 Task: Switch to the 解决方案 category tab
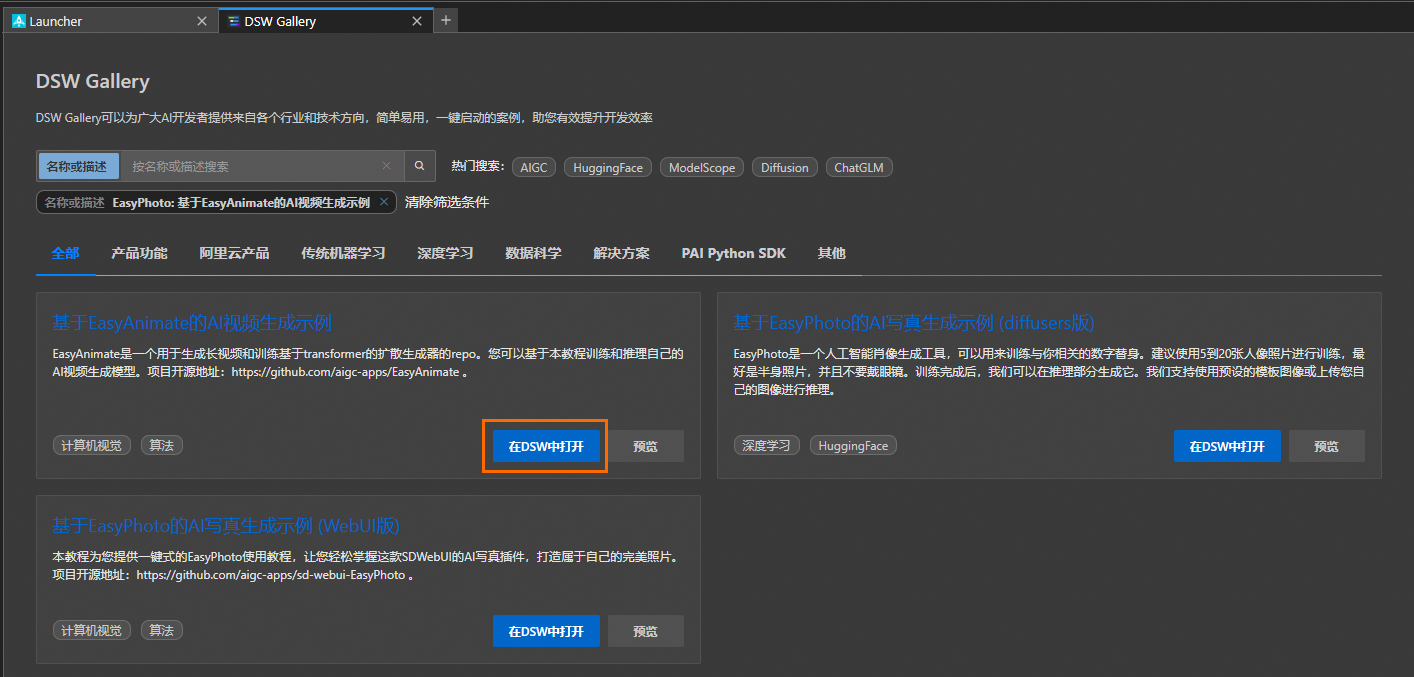point(621,253)
